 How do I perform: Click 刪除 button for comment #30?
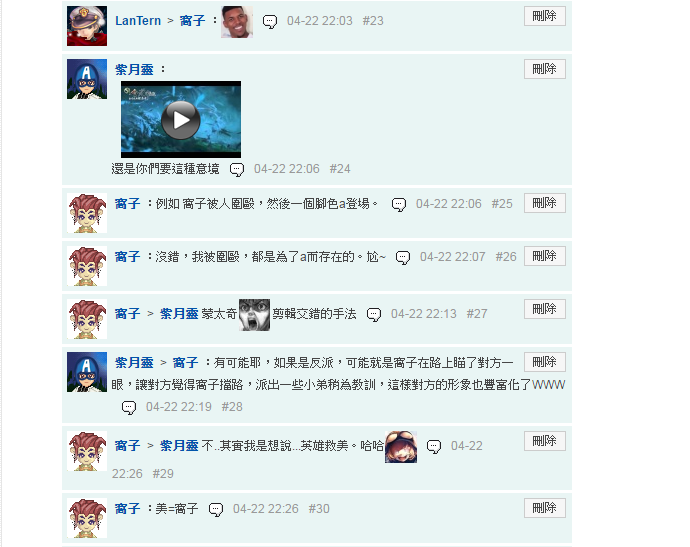[544, 508]
